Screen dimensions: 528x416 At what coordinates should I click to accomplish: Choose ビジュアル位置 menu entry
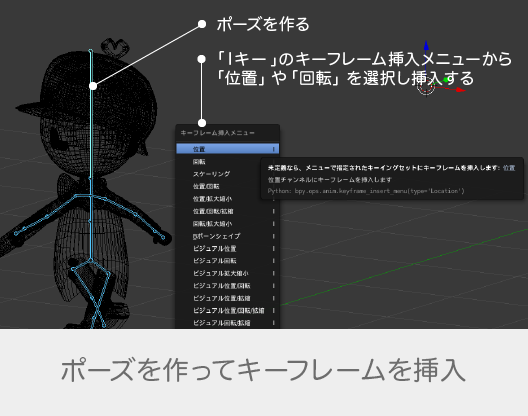click(228, 249)
